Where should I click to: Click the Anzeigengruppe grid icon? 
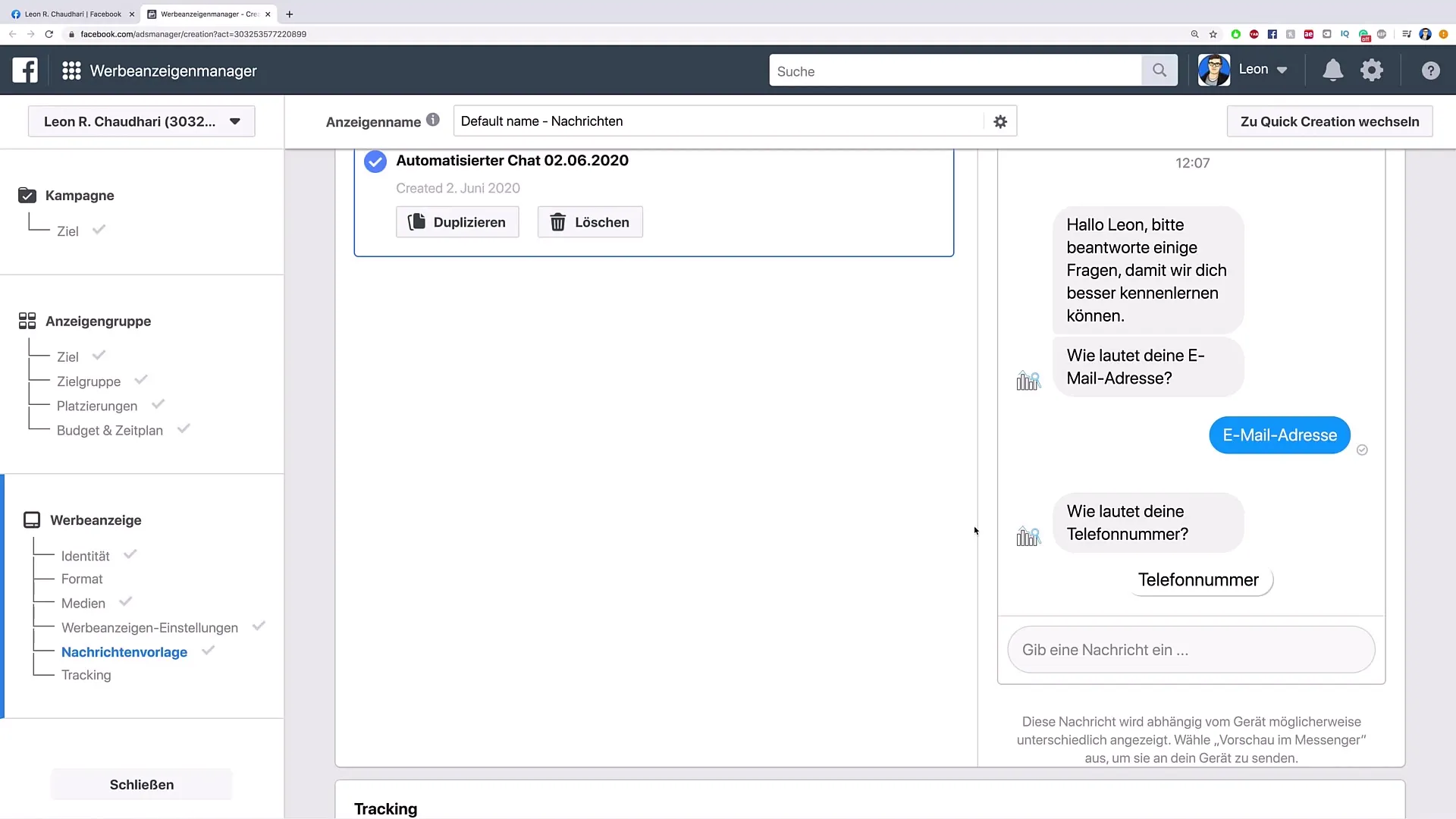point(27,321)
